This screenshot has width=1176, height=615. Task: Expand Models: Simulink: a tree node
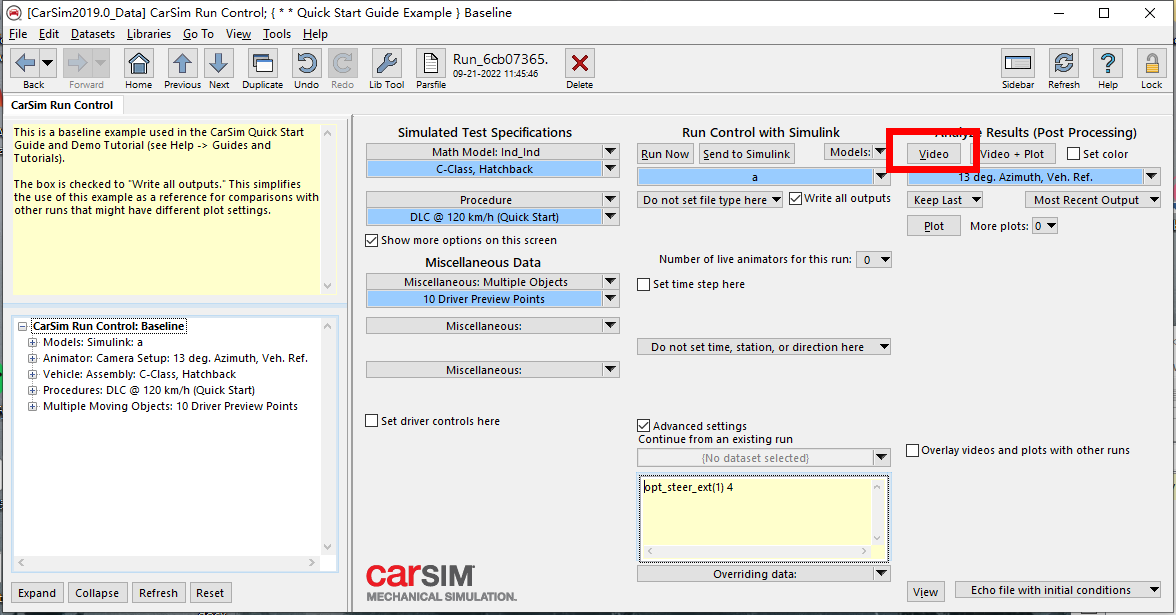[32, 342]
